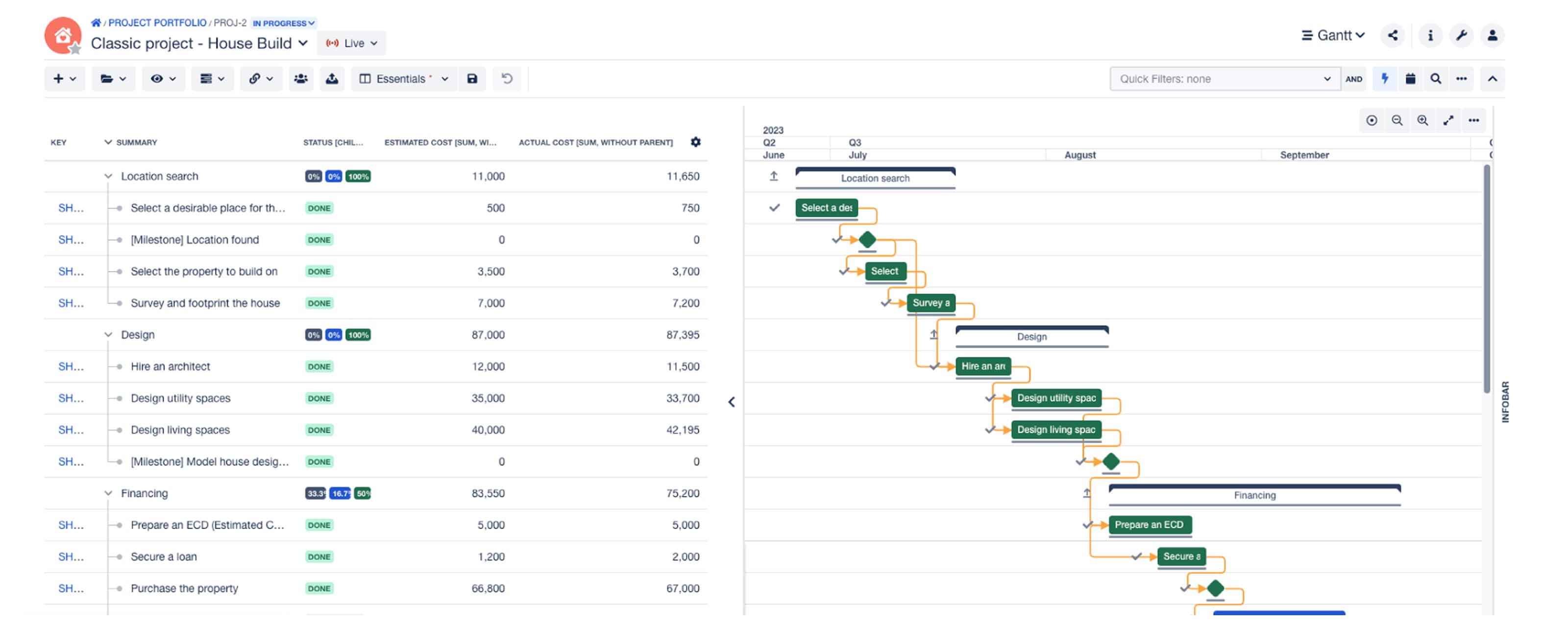The height and width of the screenshot is (627, 1568).
Task: Open the folder structure menu
Action: (113, 78)
